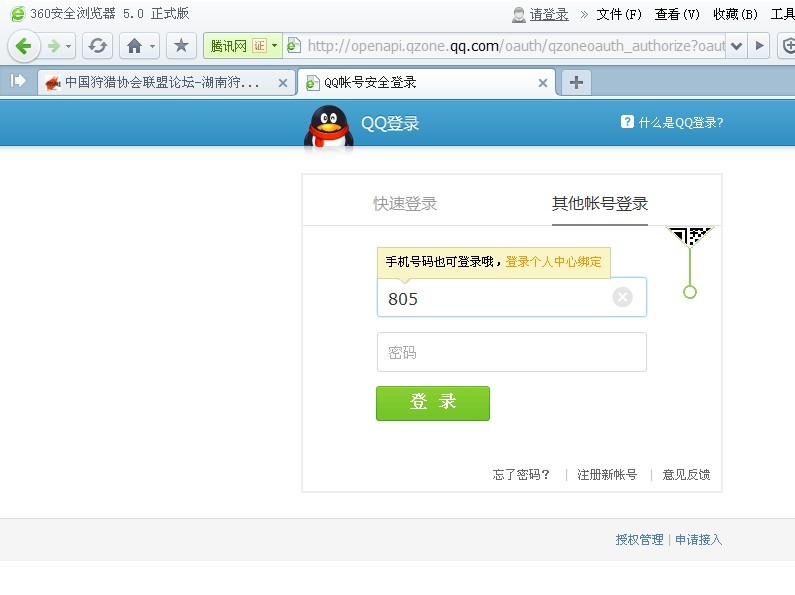Open the 收藏(B) menu
This screenshot has height=595, width=795.
(x=735, y=15)
